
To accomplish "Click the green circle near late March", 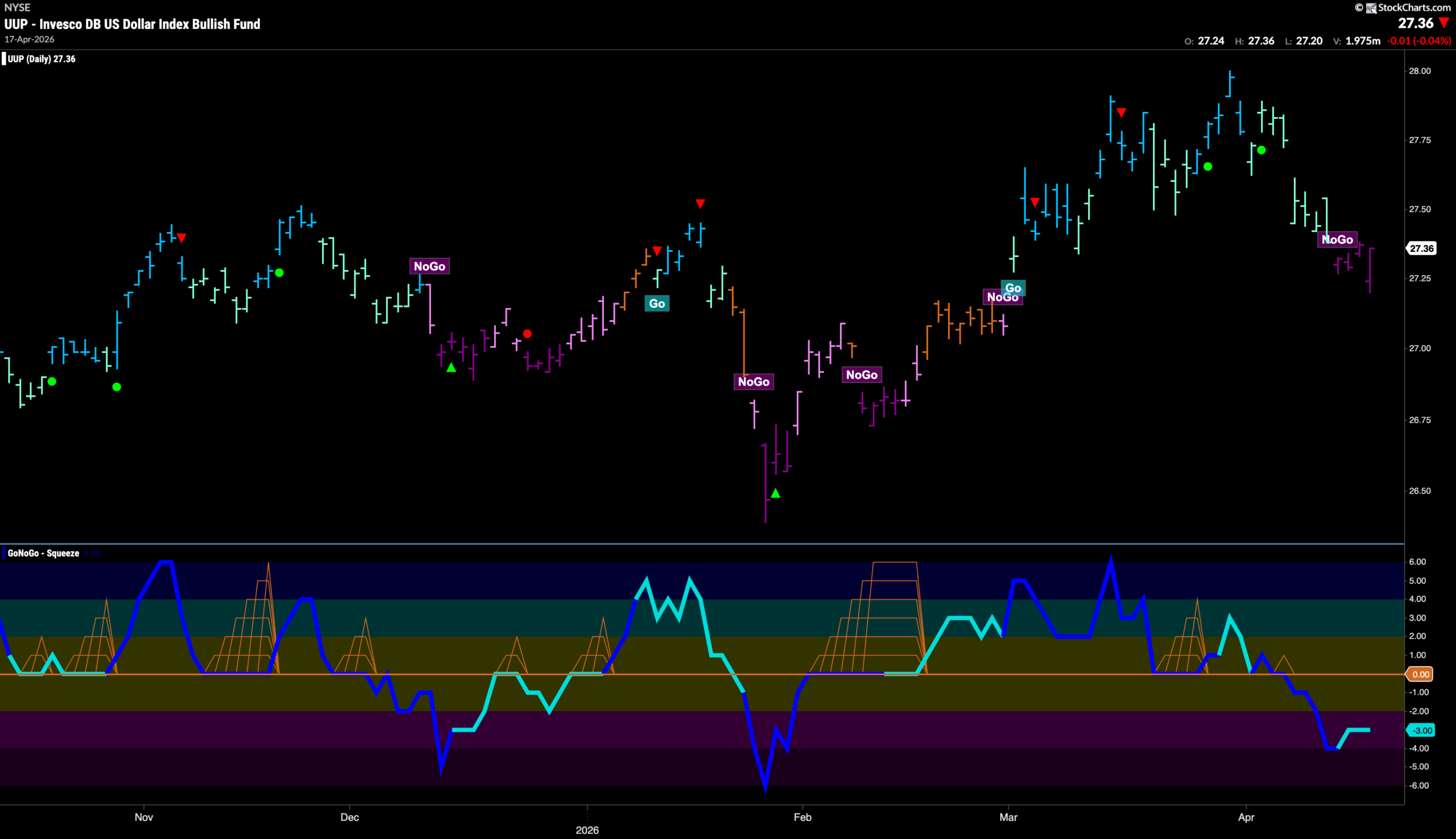I will pos(1208,167).
